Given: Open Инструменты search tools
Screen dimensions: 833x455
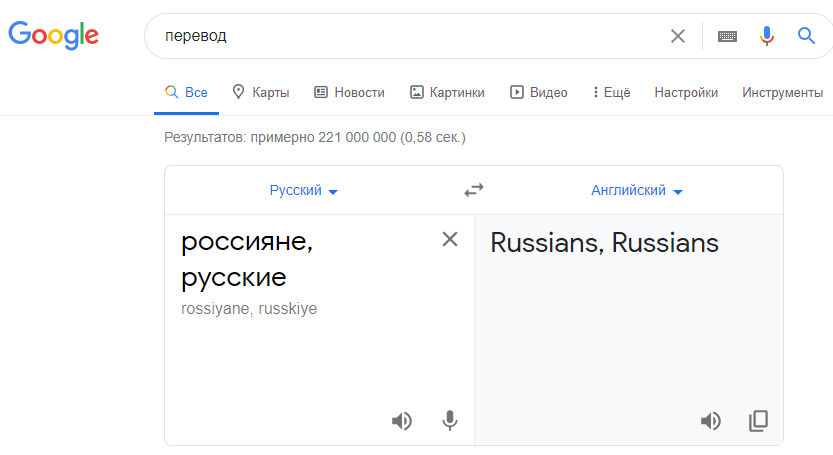Looking at the screenshot, I should [x=783, y=92].
